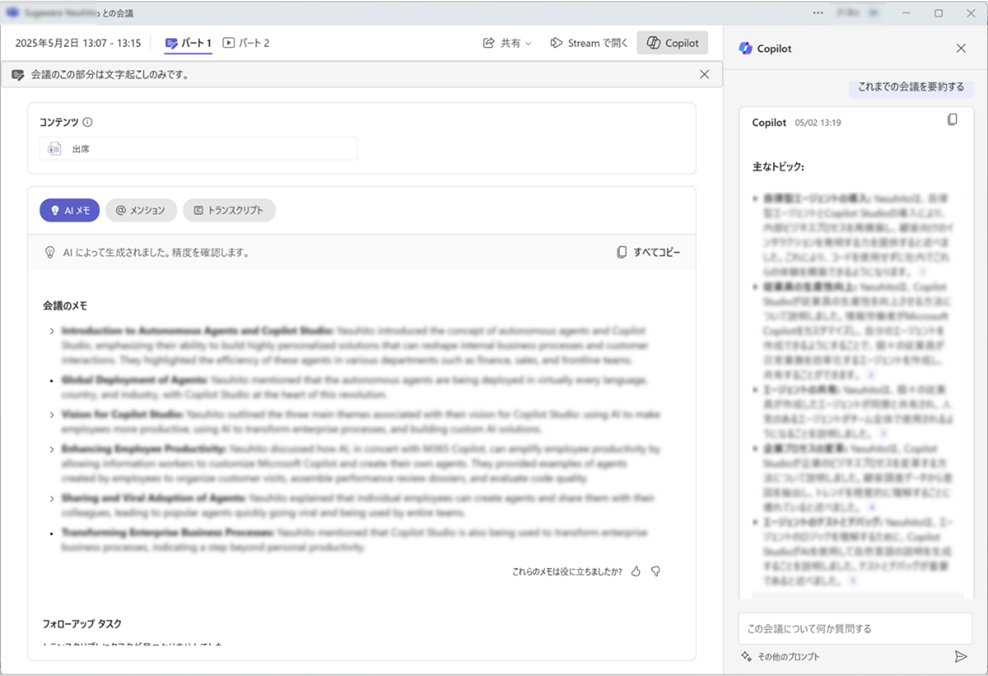Viewport: 988px width, 676px height.
Task: Click the 会議のメモ heading
Action: [65, 306]
